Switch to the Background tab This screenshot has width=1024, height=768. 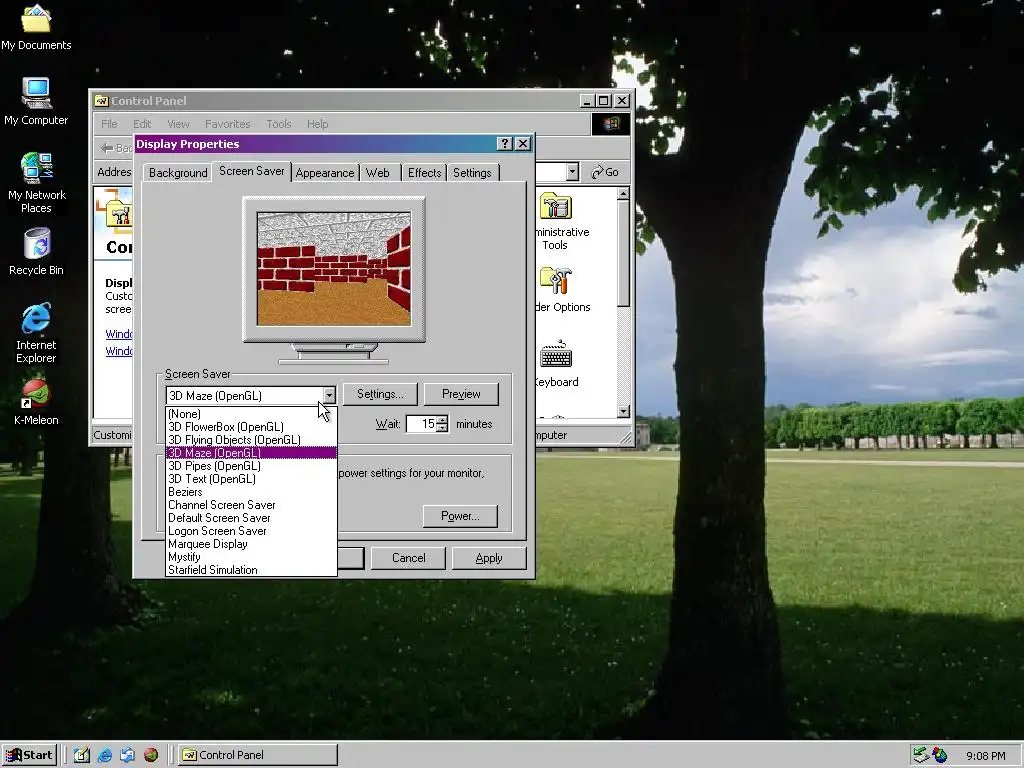(x=178, y=172)
